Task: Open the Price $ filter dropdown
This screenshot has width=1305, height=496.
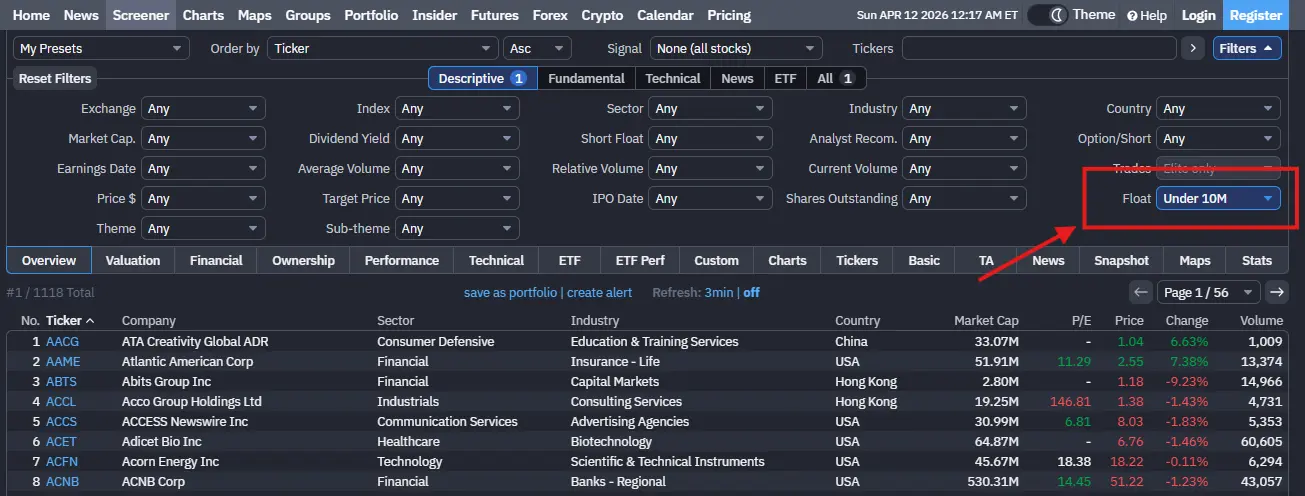Action: (204, 198)
